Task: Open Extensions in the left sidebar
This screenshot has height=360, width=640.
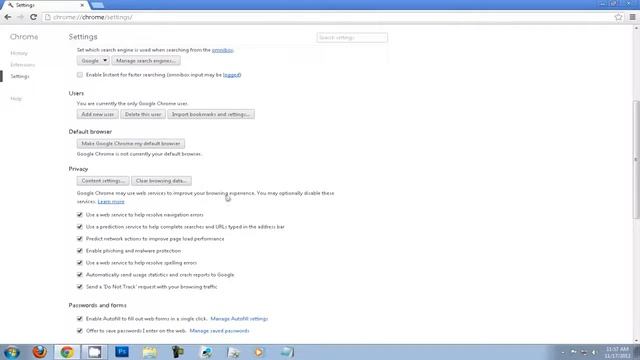Action: 22,65
